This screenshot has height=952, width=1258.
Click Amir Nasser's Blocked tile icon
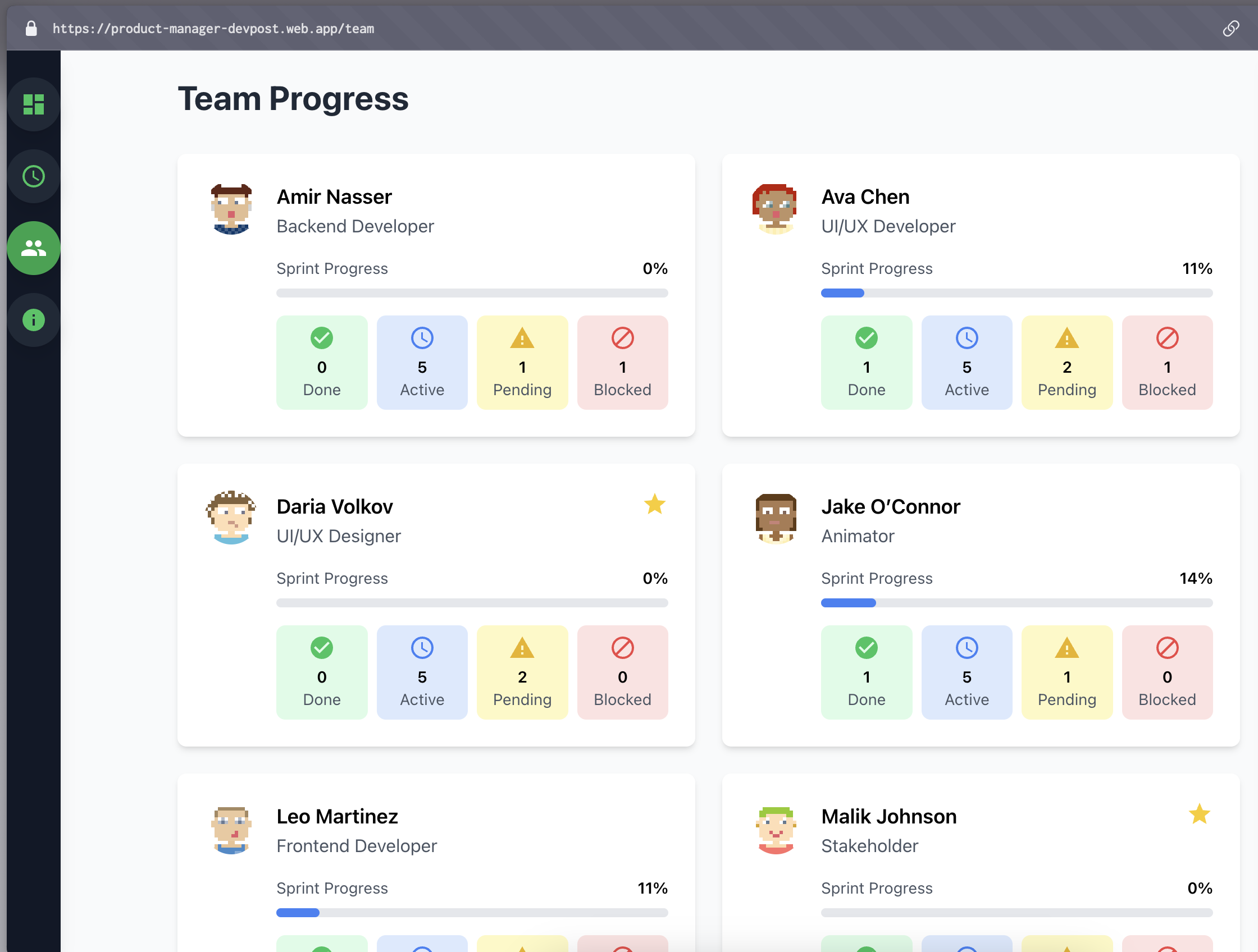pyautogui.click(x=622, y=338)
